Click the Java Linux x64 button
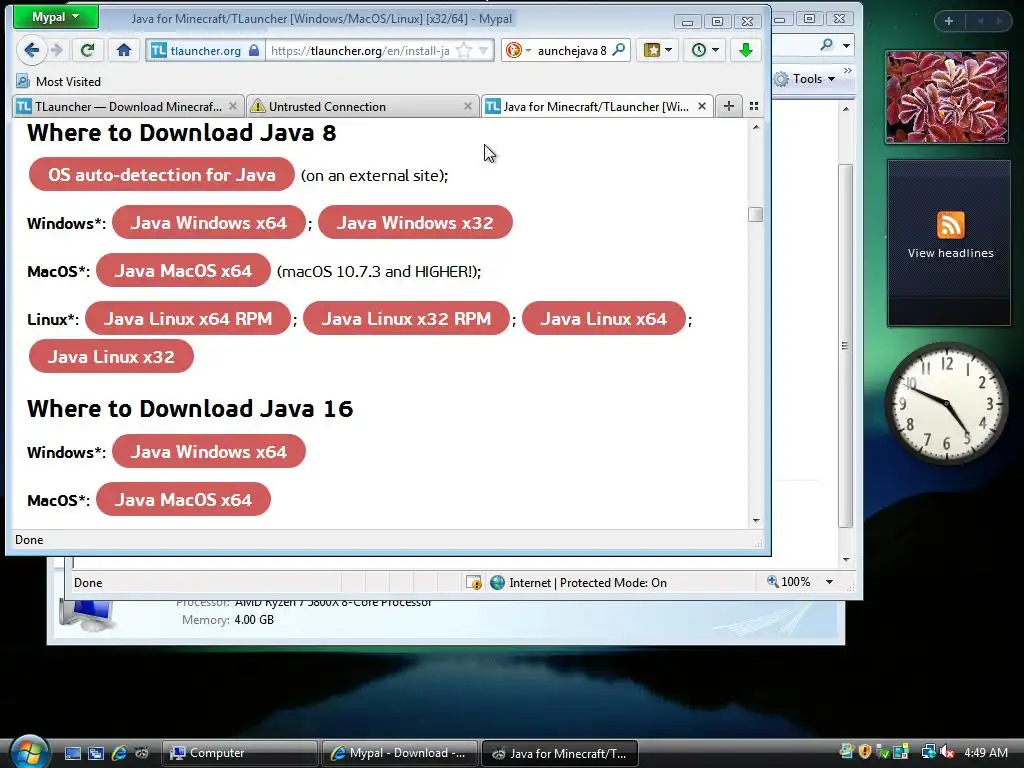Screen dimensions: 1024x768 tap(603, 319)
